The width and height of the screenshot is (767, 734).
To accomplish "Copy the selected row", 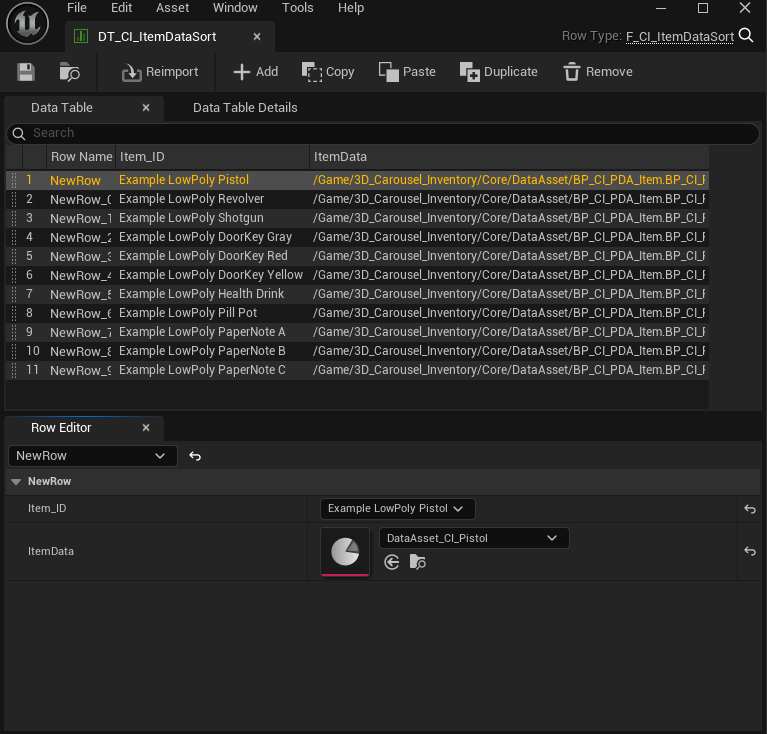I will [x=328, y=72].
